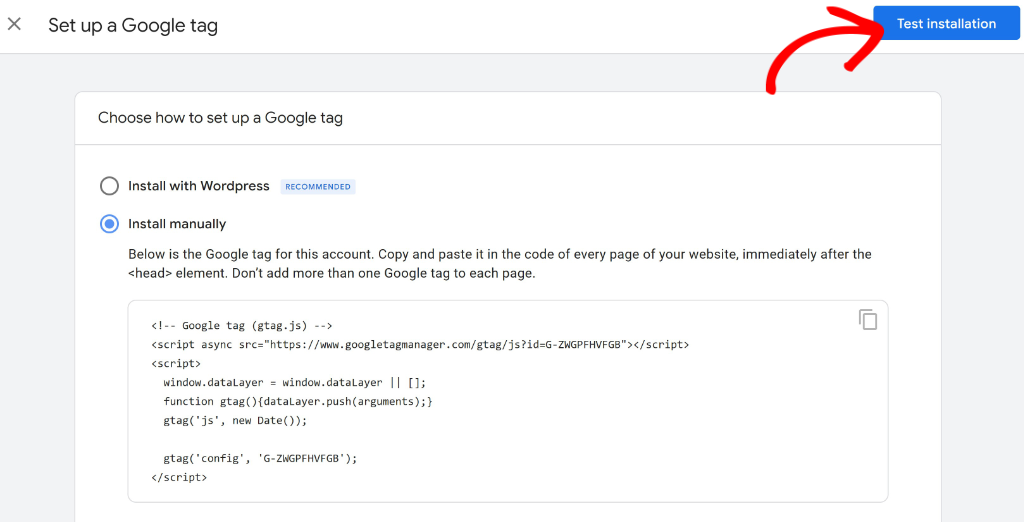Click the opening <script> tag line
The height and width of the screenshot is (522, 1024).
176,363
